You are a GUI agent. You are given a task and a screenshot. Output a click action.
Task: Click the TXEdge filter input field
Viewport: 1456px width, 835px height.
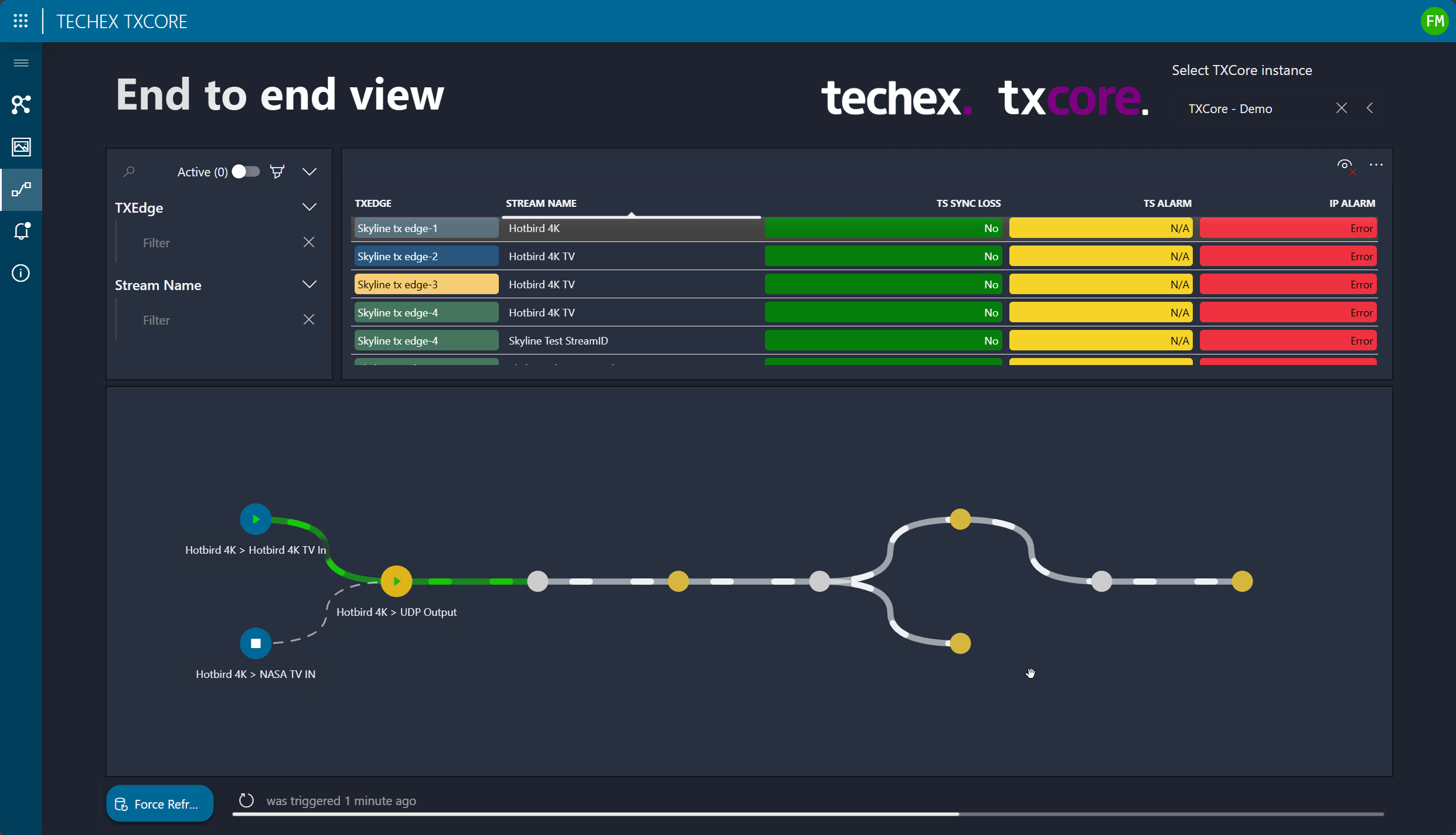tap(218, 243)
